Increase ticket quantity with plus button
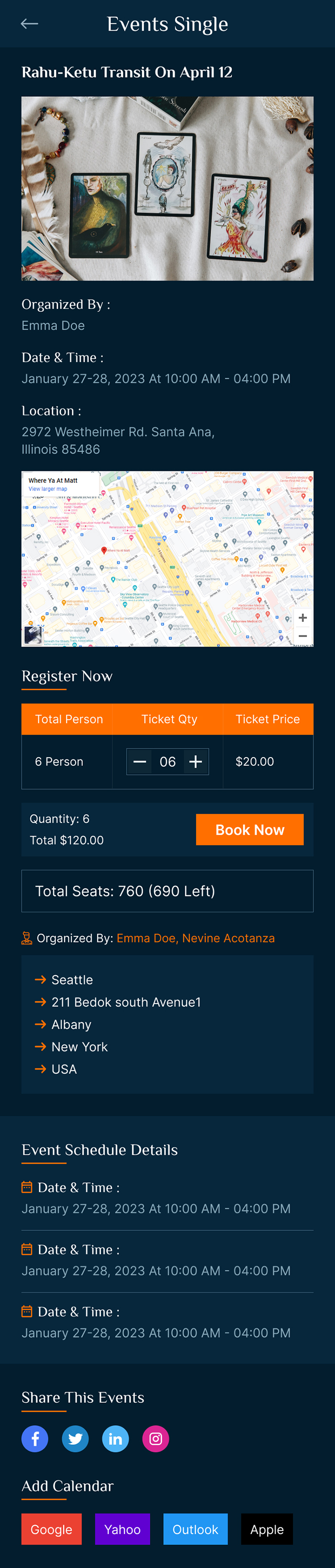This screenshot has width=335, height=1568. click(195, 761)
